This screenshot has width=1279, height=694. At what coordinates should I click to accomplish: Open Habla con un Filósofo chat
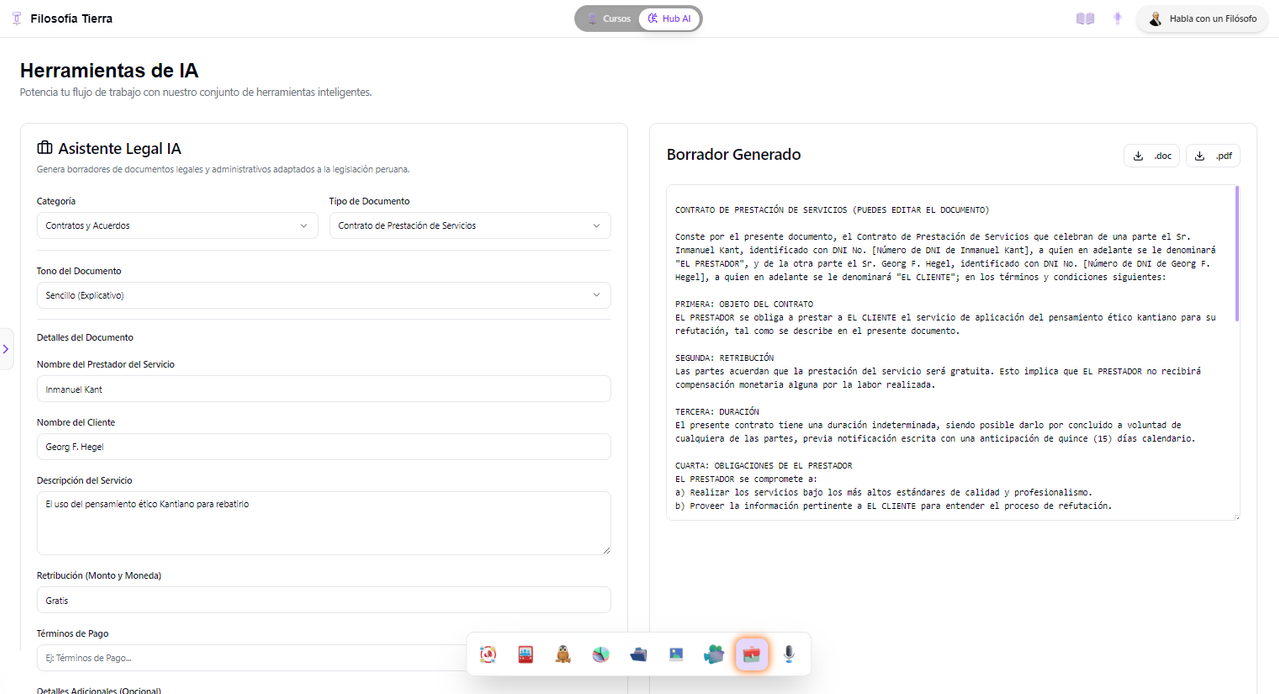point(1203,19)
